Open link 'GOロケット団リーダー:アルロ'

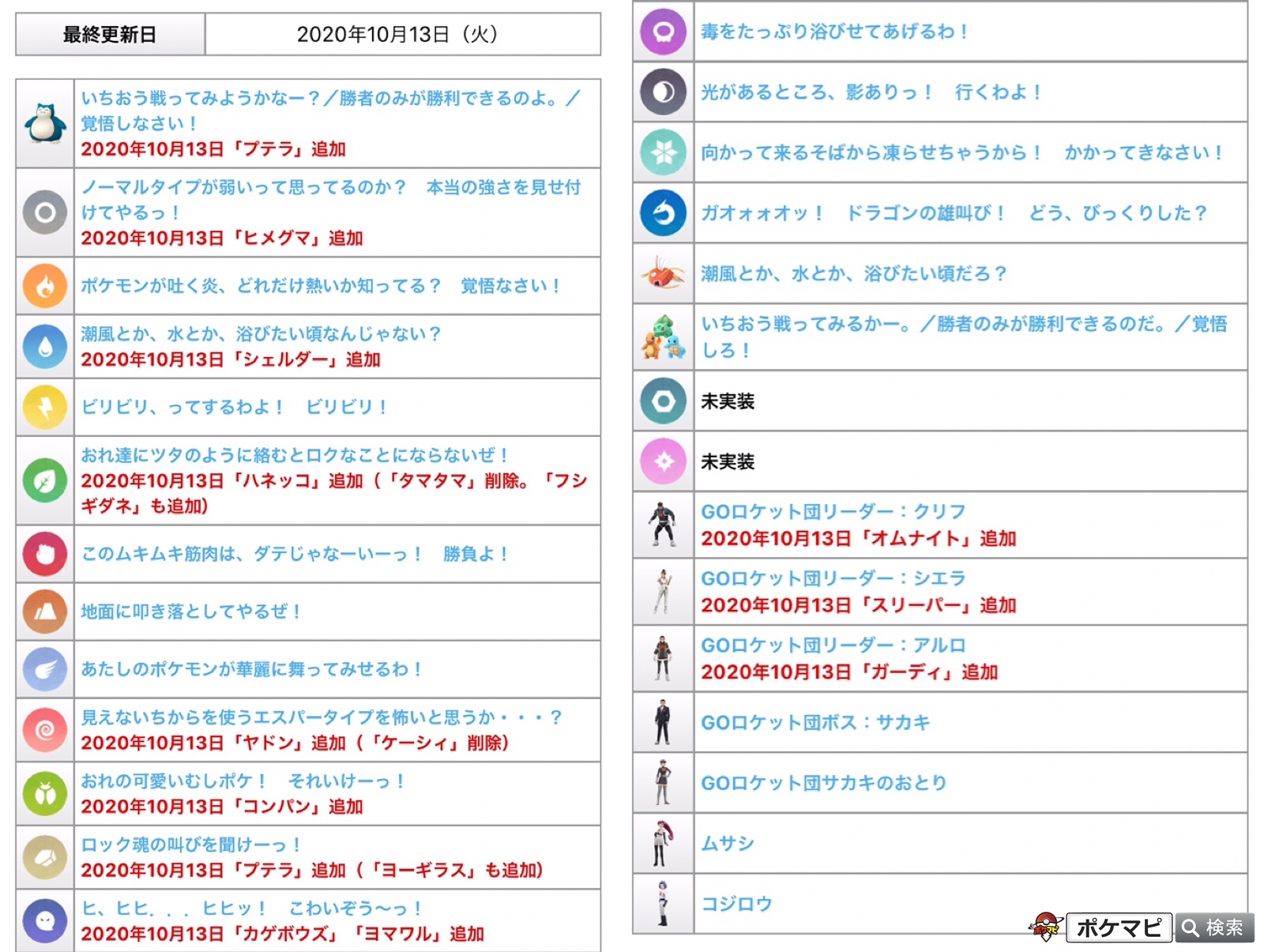[x=833, y=645]
